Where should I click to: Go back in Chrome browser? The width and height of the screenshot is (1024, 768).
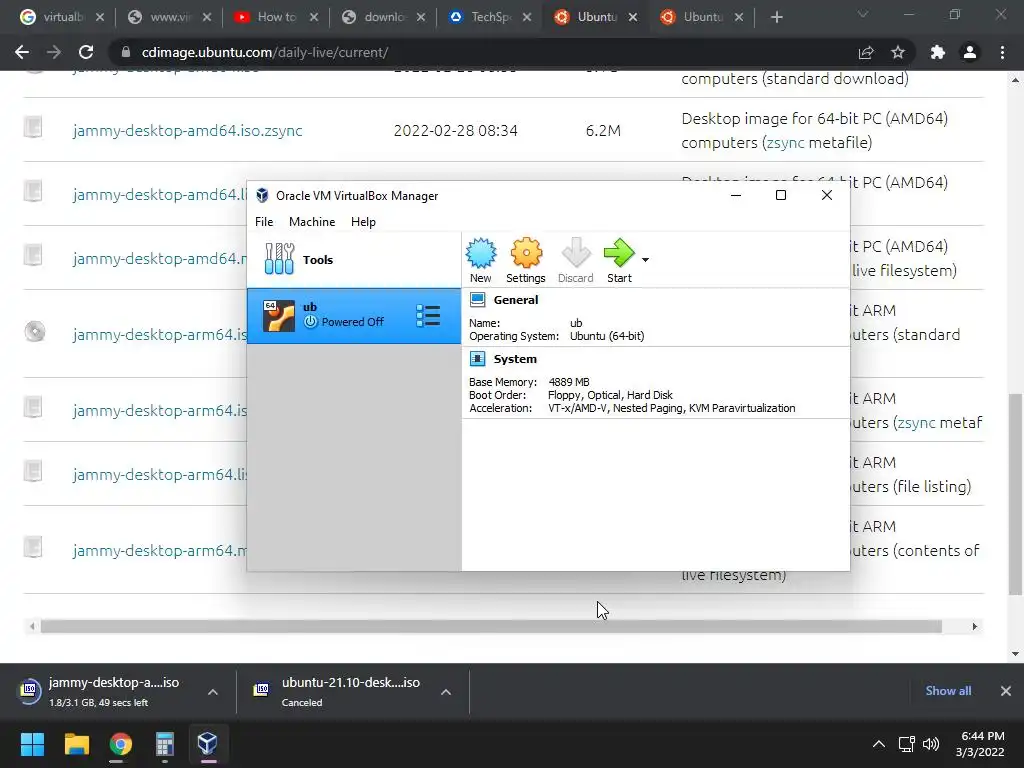[x=22, y=52]
